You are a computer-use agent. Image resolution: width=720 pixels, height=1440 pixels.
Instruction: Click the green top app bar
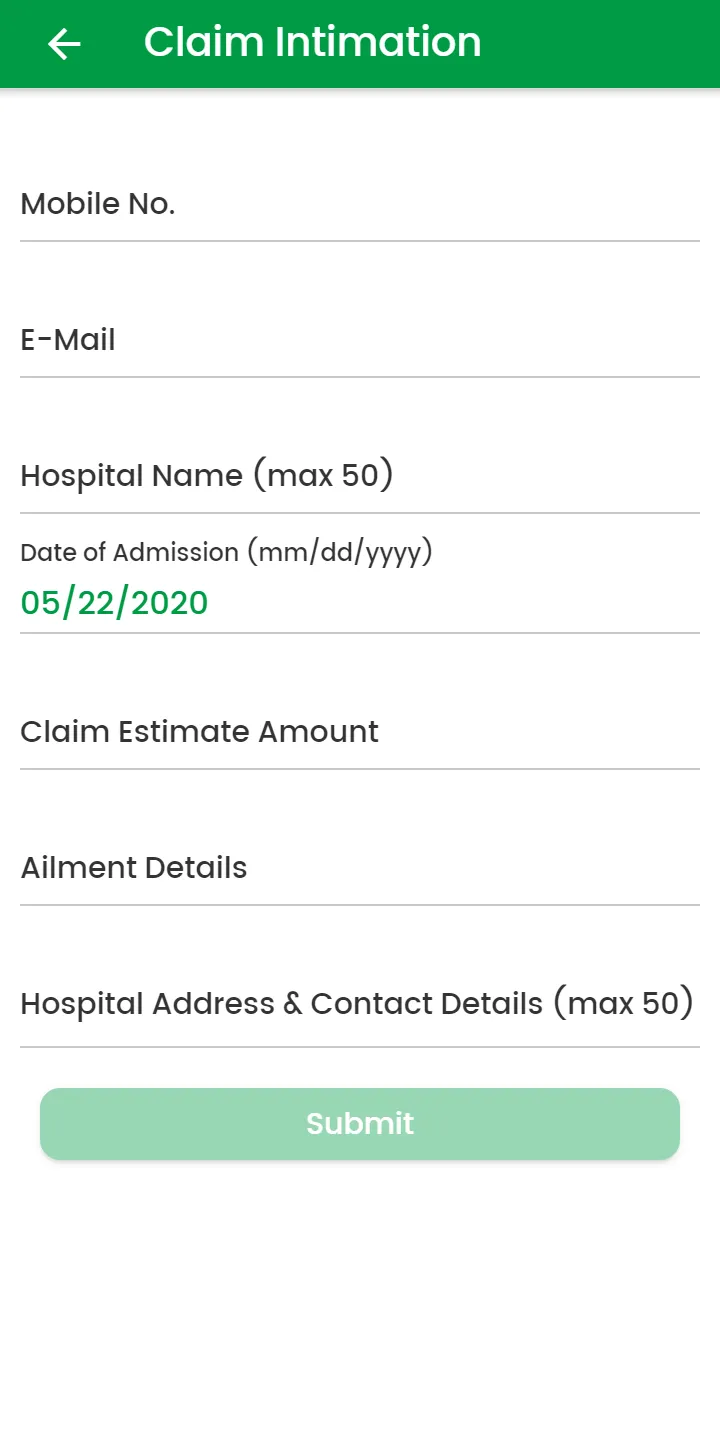[x=600, y=44]
